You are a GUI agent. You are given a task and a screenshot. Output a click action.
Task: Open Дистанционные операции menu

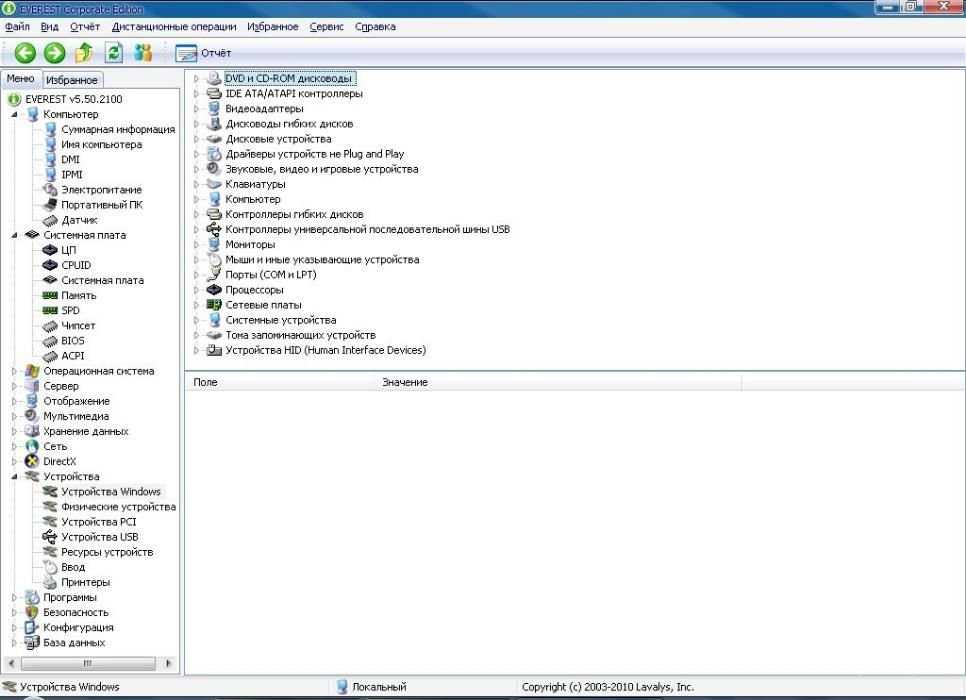pos(174,26)
